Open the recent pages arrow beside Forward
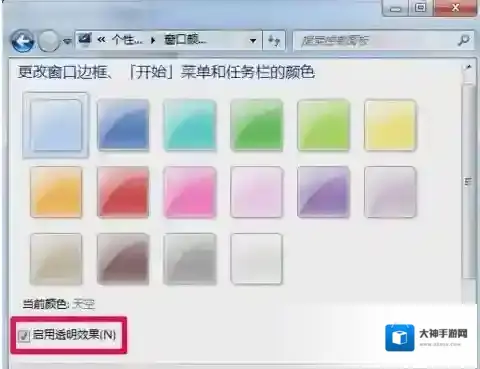 click(68, 41)
